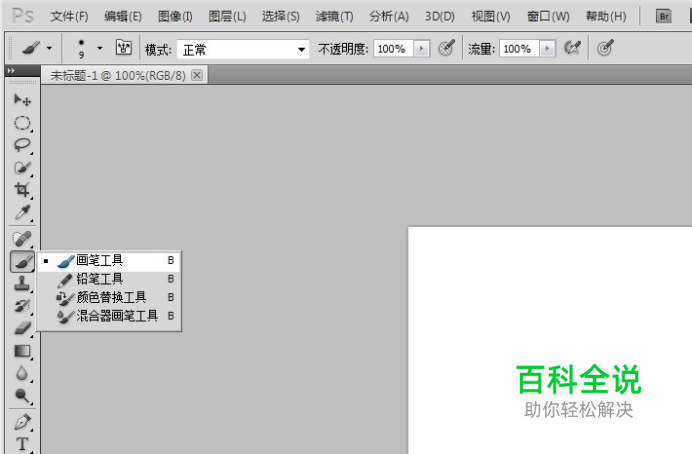Click the Brush tool in toolbox
692x454 pixels.
(22, 262)
